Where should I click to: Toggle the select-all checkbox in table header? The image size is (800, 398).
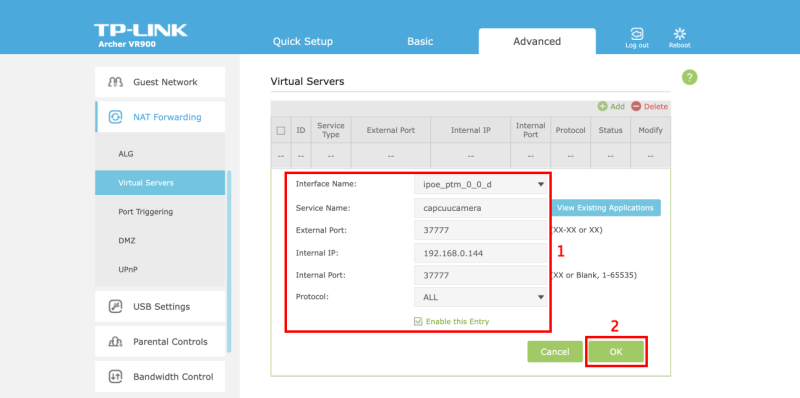[281, 131]
